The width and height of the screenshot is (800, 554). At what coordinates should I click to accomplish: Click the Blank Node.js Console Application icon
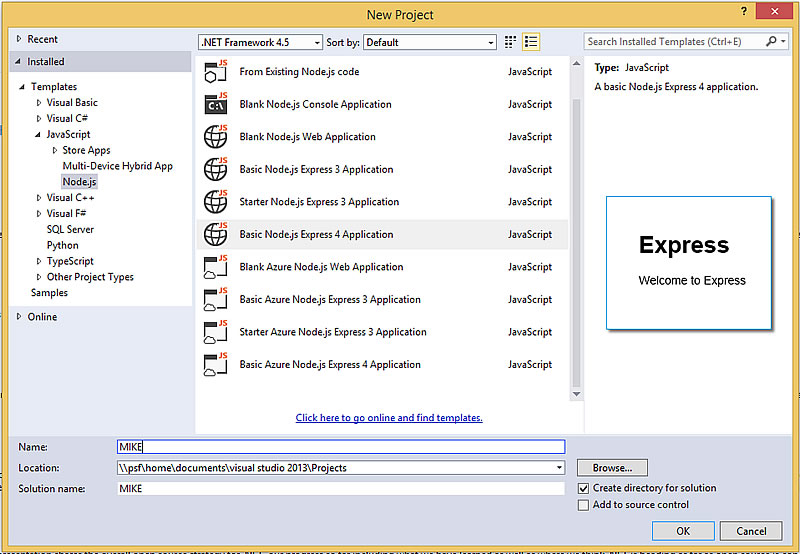pos(215,104)
